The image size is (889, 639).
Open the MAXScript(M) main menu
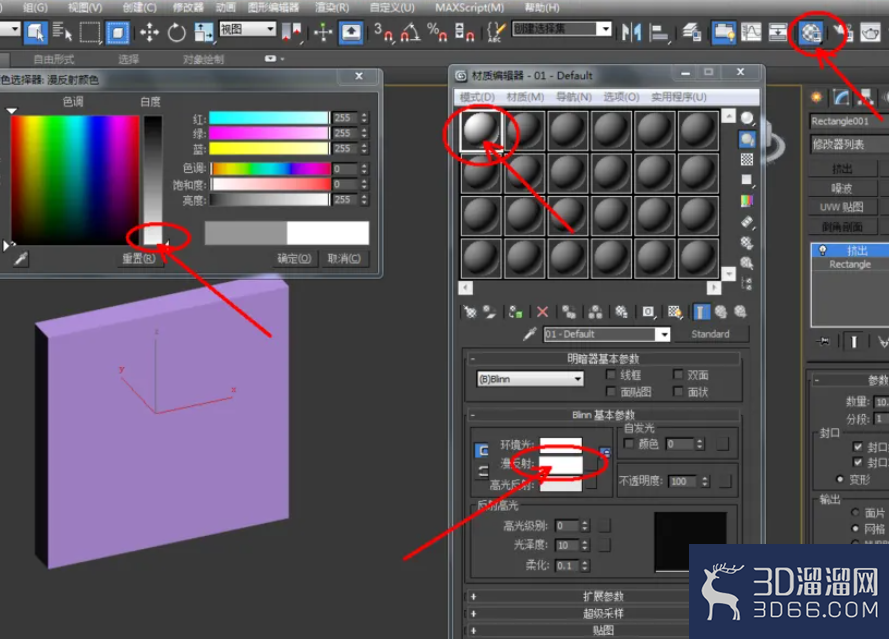point(469,7)
